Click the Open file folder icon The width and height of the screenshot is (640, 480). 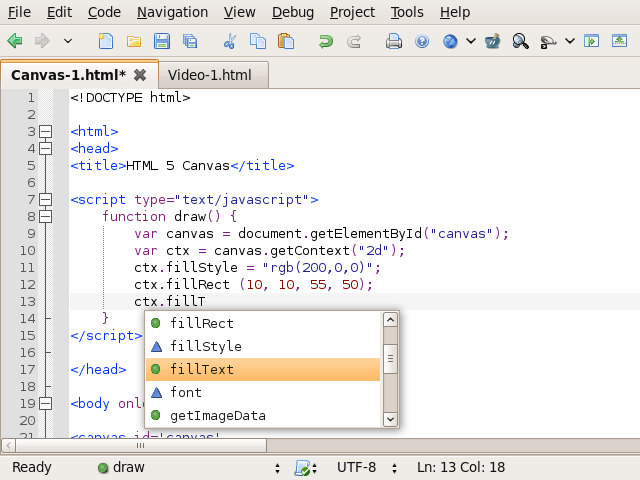point(133,41)
